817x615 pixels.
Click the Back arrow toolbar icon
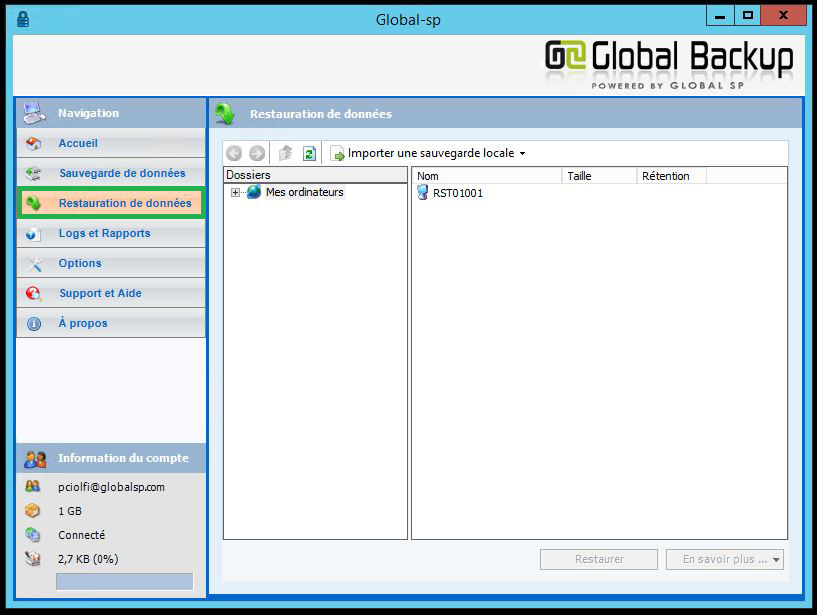point(234,153)
